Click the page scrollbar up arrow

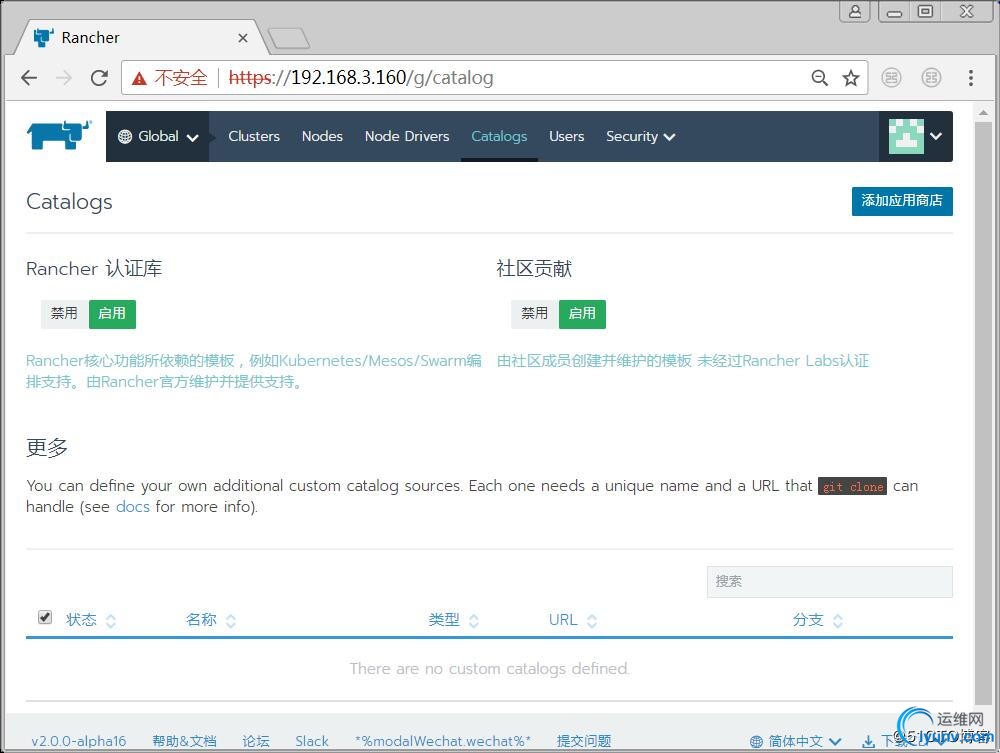click(983, 113)
